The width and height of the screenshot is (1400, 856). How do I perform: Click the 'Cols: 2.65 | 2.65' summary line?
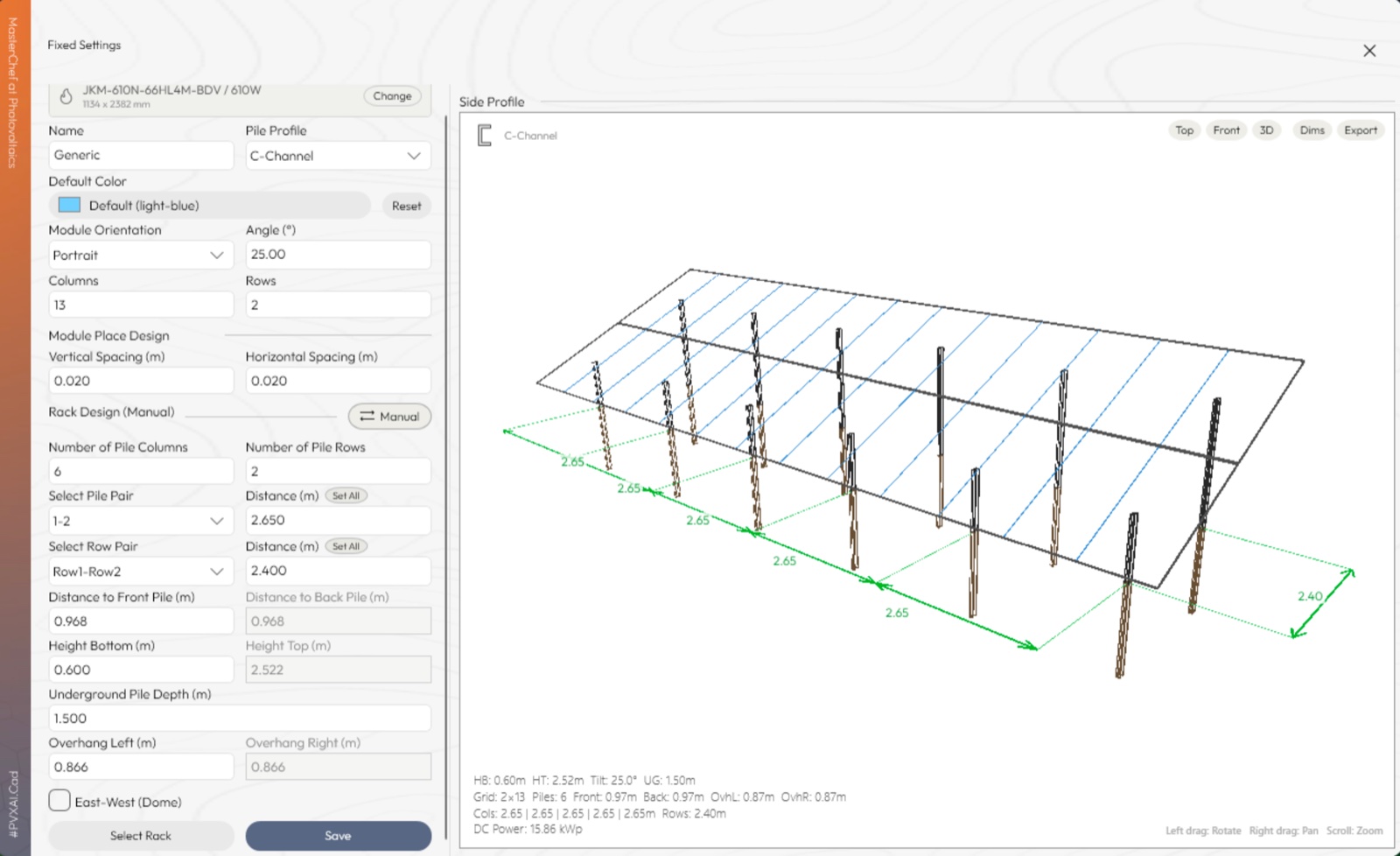tap(599, 813)
